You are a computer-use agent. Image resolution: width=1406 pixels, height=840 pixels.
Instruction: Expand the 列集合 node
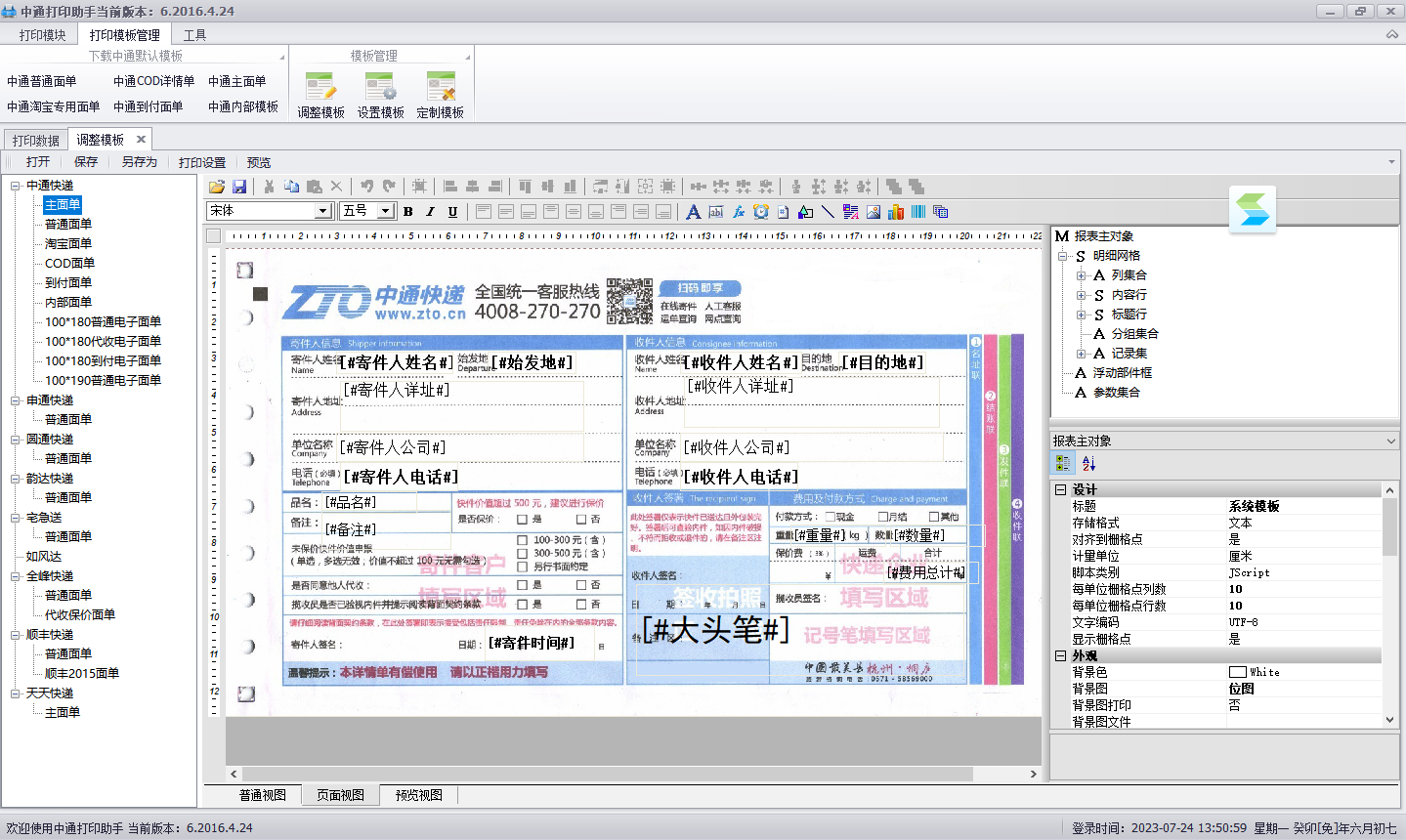point(1082,275)
